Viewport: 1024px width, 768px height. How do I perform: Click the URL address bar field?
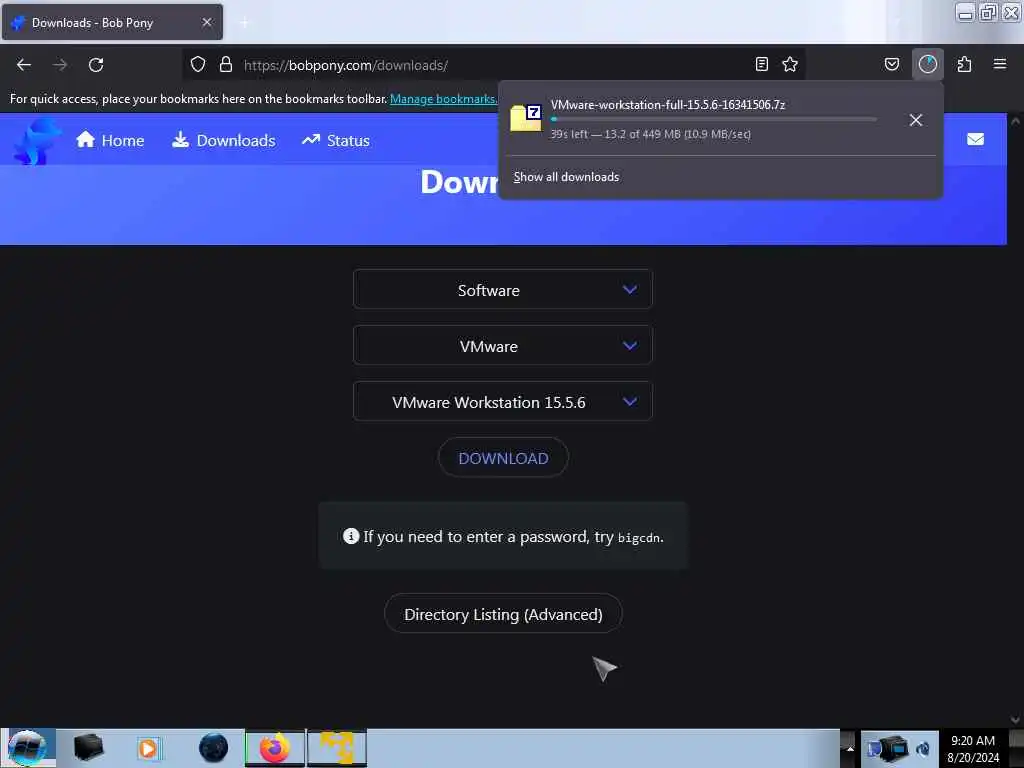[493, 65]
